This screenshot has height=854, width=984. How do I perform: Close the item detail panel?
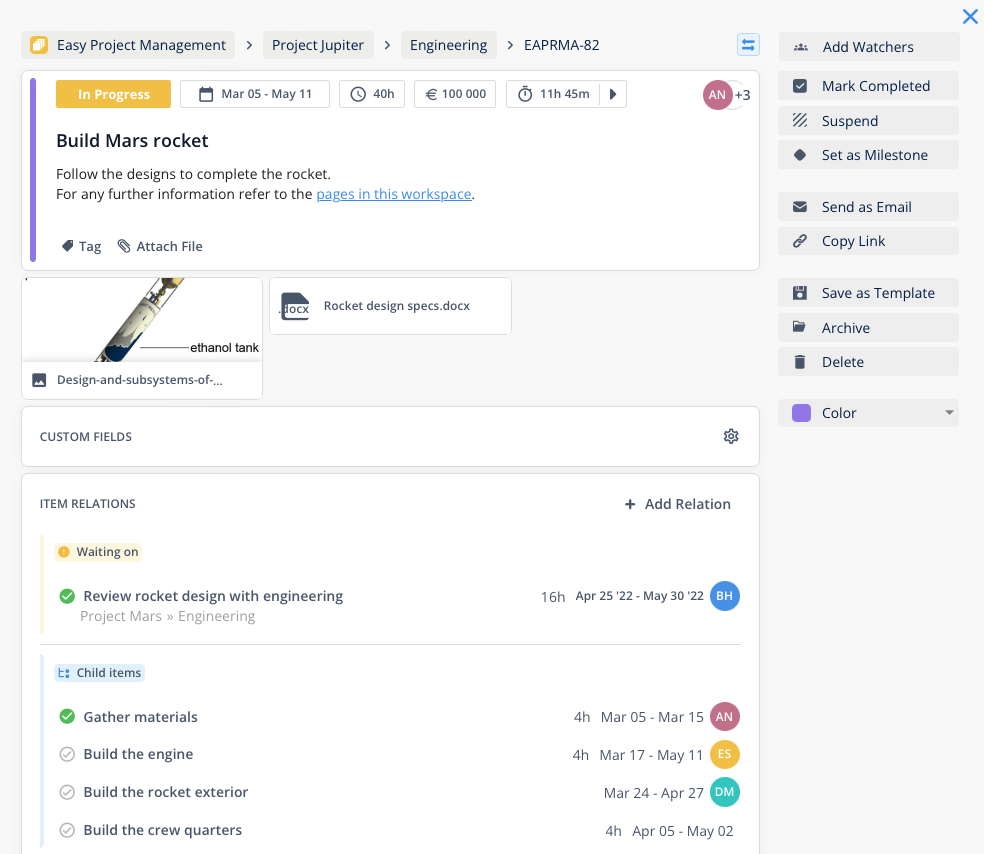tap(970, 16)
